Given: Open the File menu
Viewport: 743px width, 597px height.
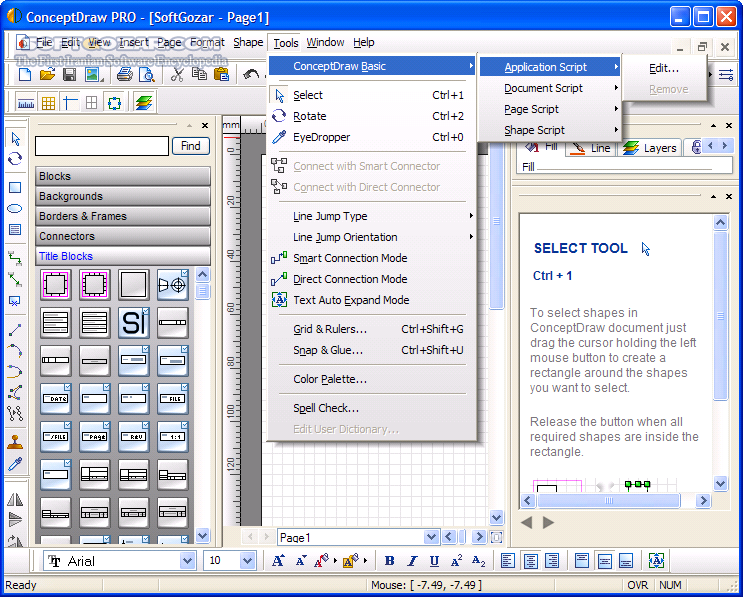Looking at the screenshot, I should (44, 43).
